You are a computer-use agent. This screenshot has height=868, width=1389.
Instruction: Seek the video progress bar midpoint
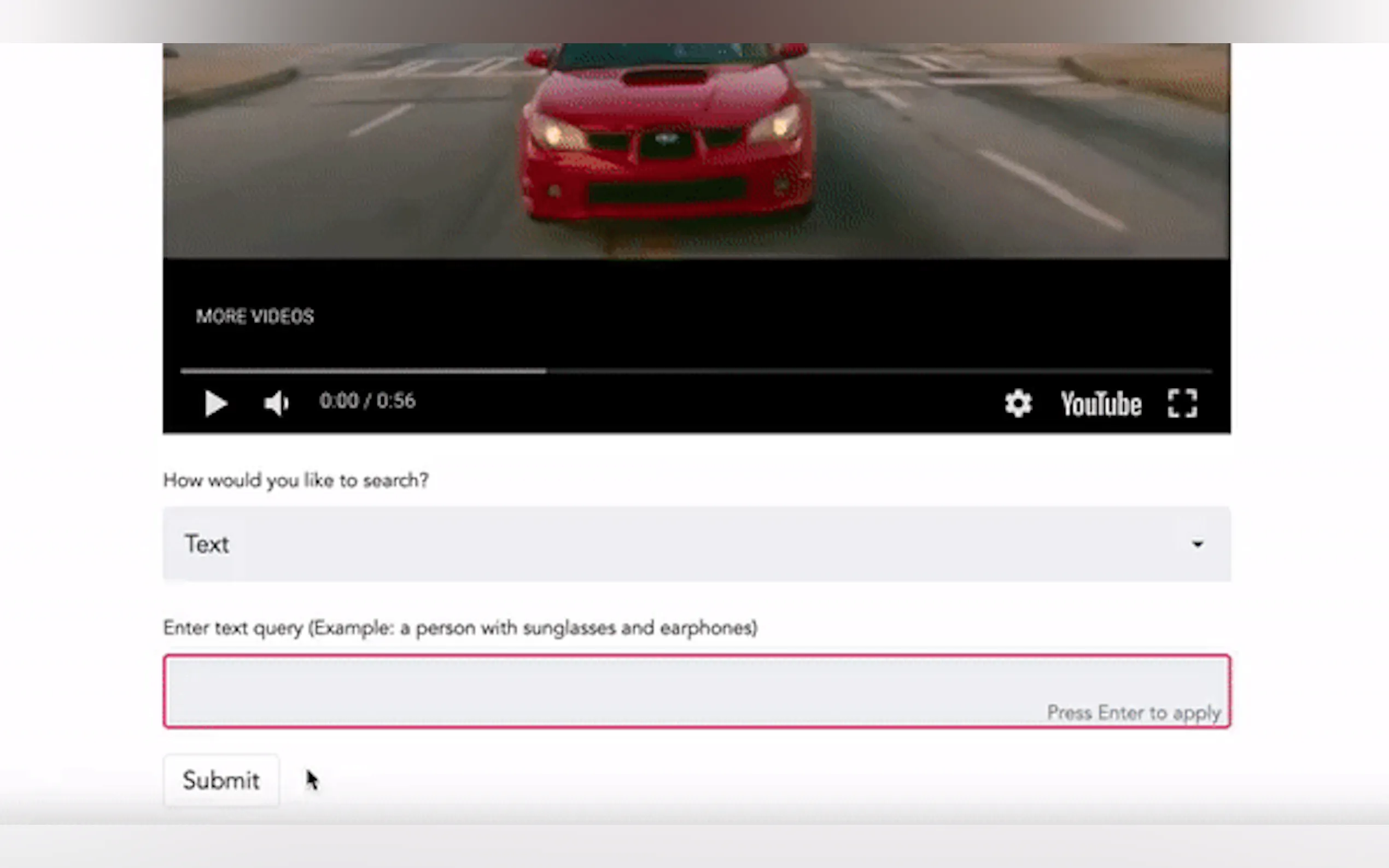(x=696, y=372)
